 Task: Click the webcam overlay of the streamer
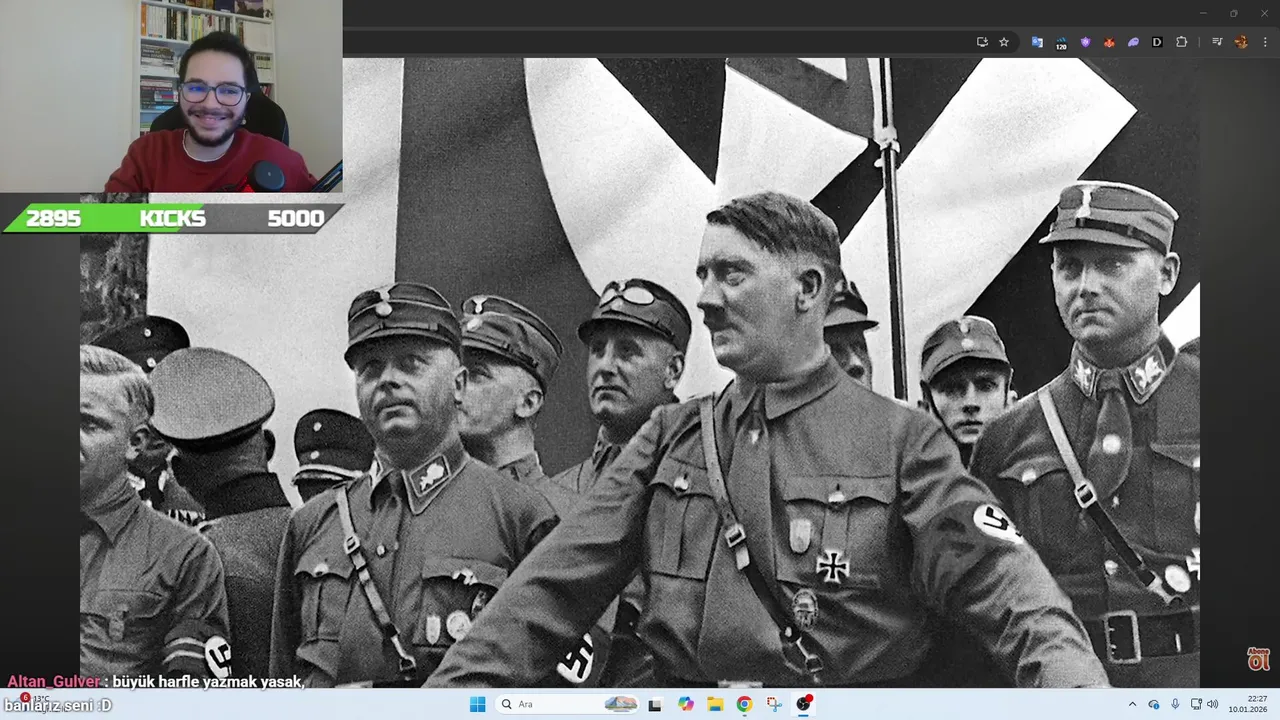pyautogui.click(x=171, y=96)
